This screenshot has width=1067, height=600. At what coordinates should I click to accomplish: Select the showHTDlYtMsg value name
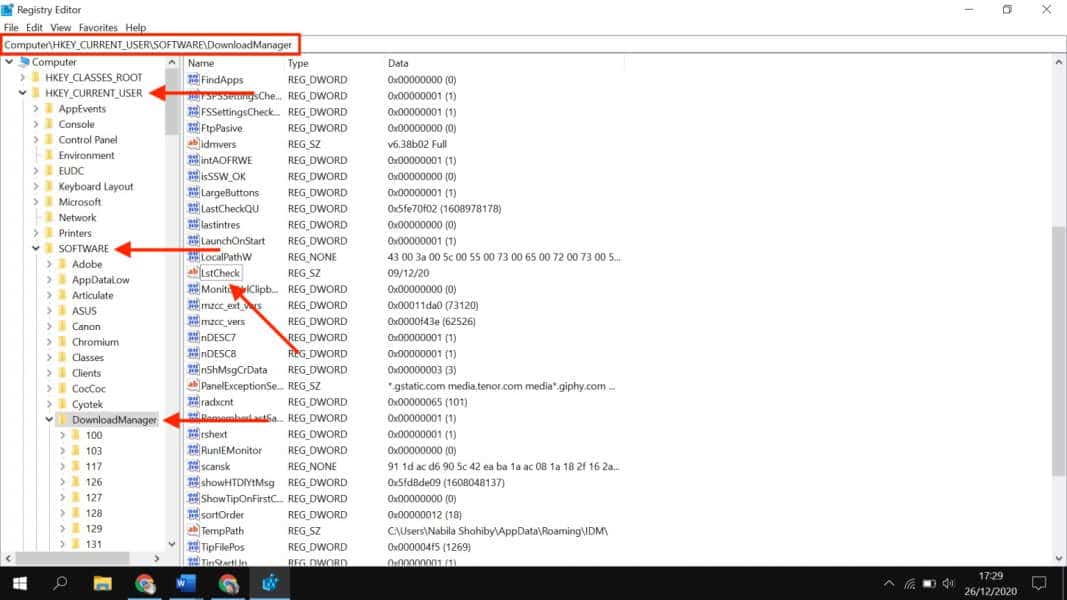coord(237,483)
